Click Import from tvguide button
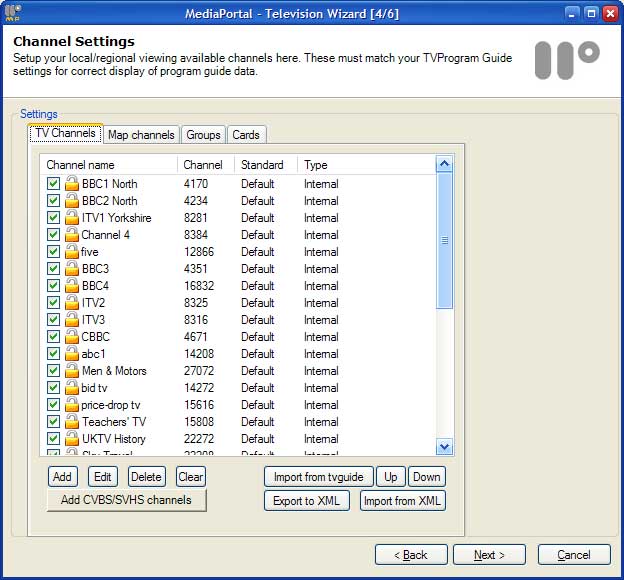 tap(319, 476)
